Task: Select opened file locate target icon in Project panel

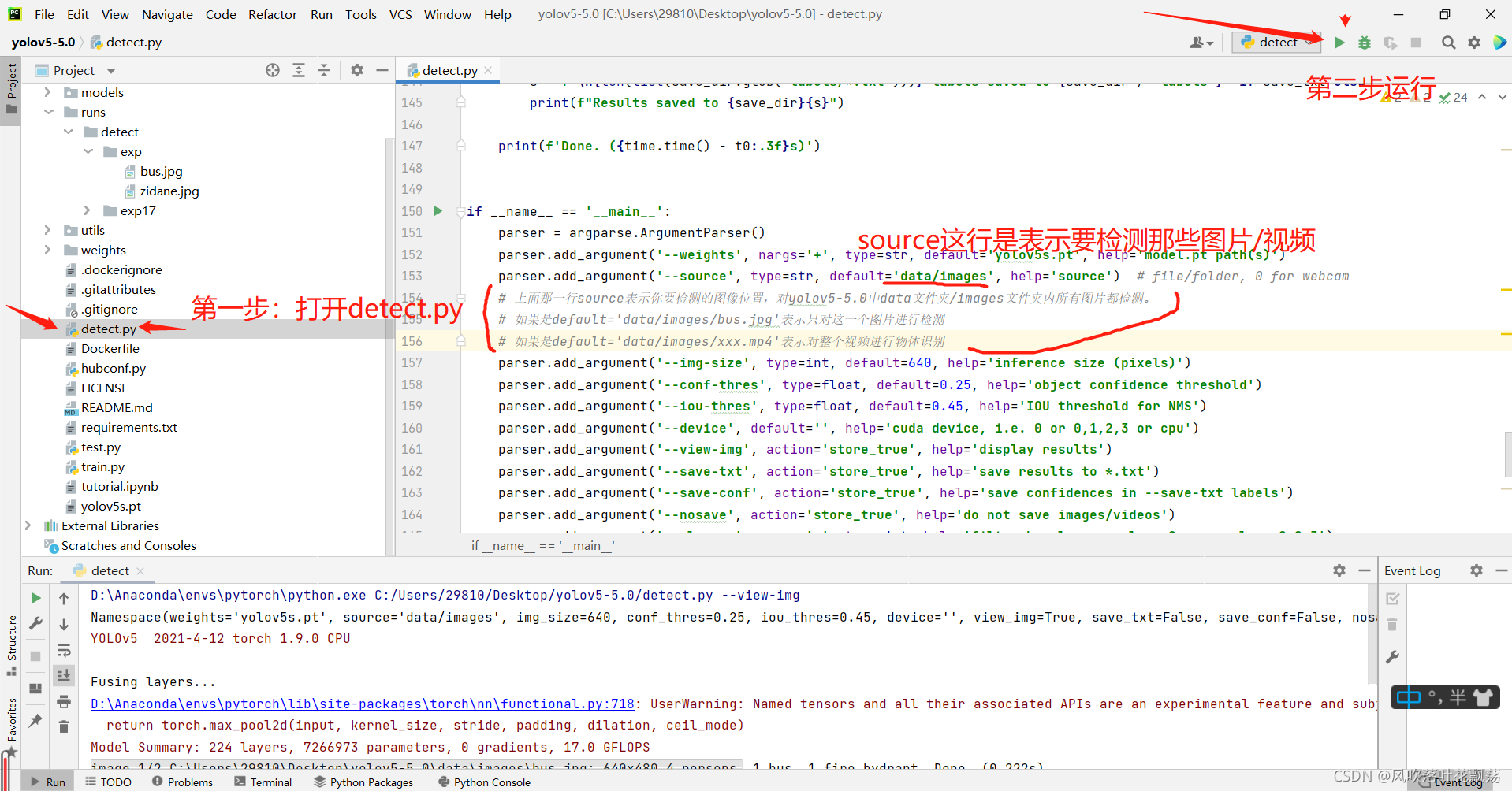Action: (273, 70)
